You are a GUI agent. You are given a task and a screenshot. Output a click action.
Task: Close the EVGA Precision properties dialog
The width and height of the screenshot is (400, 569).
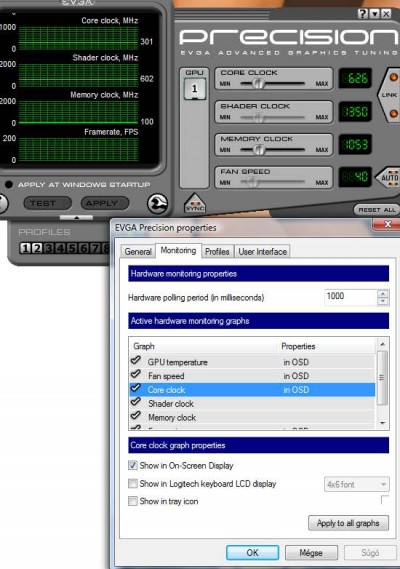387,224
